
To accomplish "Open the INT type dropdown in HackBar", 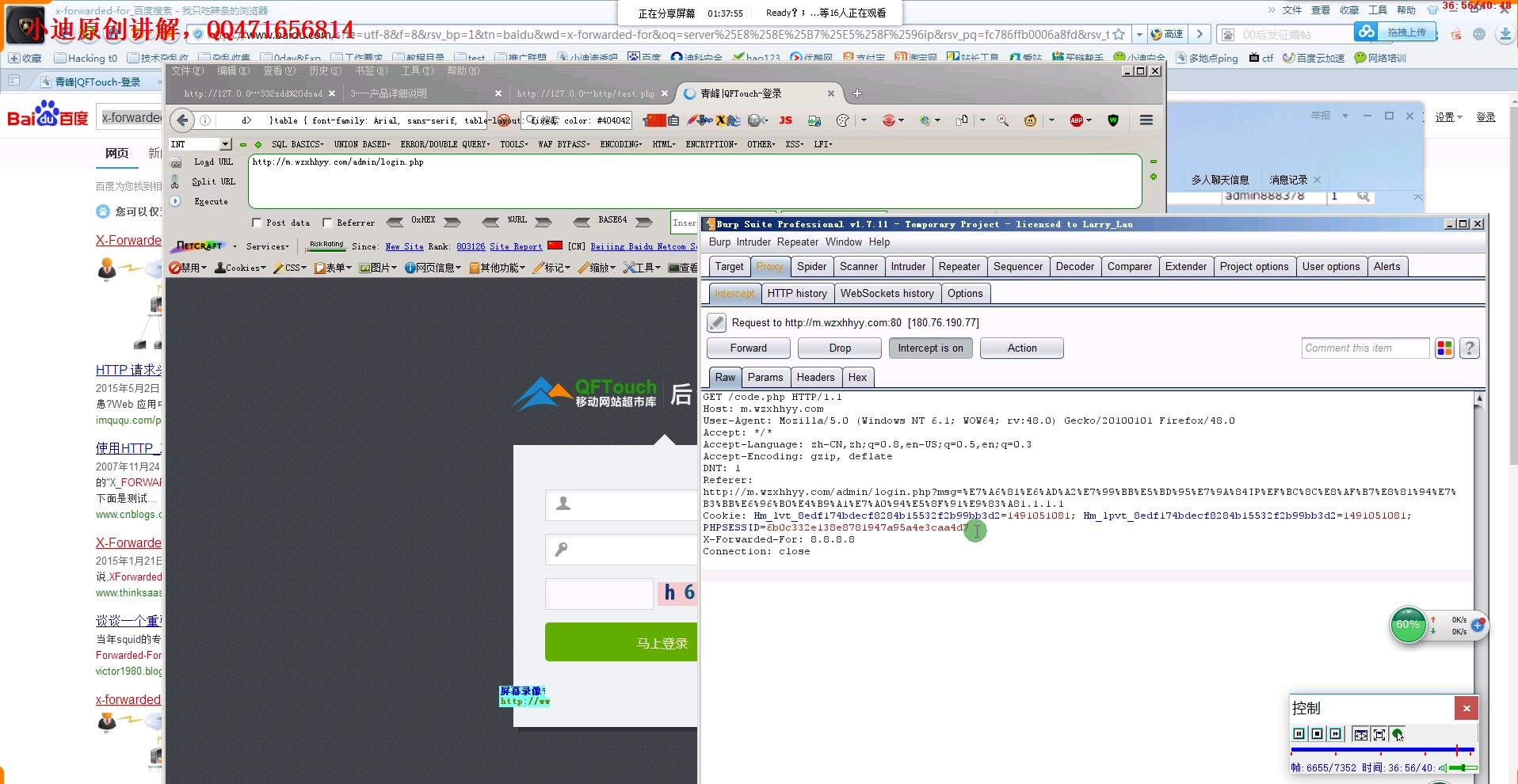I will tap(225, 144).
